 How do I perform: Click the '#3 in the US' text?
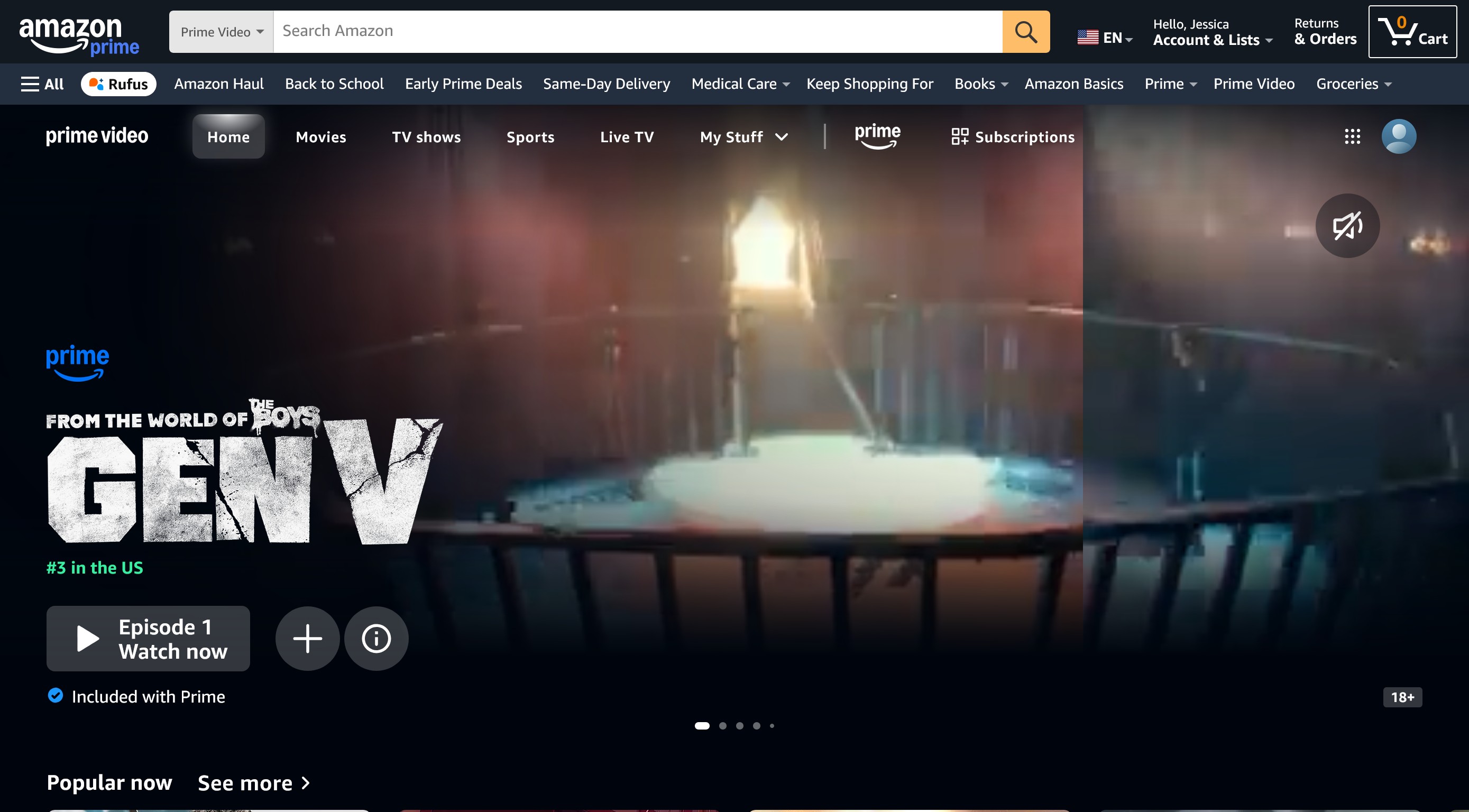click(95, 568)
